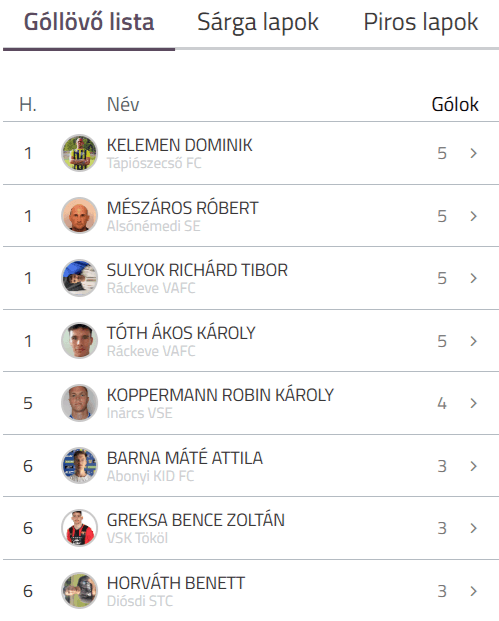This screenshot has width=499, height=621.
Task: Open the BARNA MÁTÉ ATTILA name link
Action: point(185,458)
